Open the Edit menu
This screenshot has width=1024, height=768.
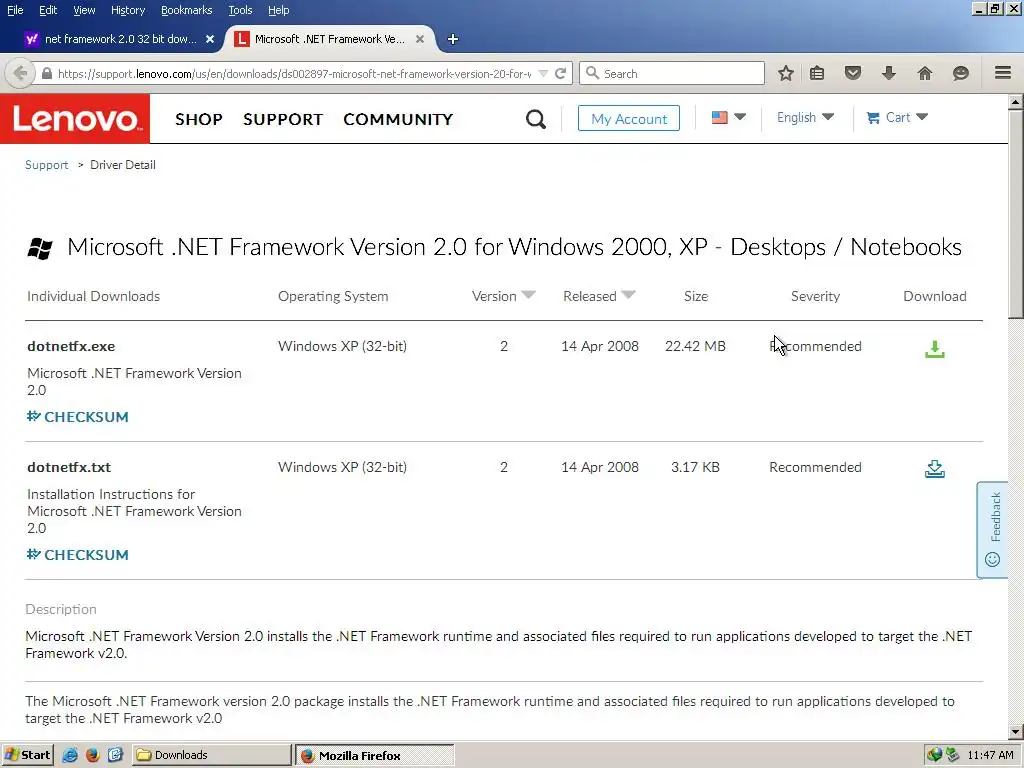tap(48, 10)
